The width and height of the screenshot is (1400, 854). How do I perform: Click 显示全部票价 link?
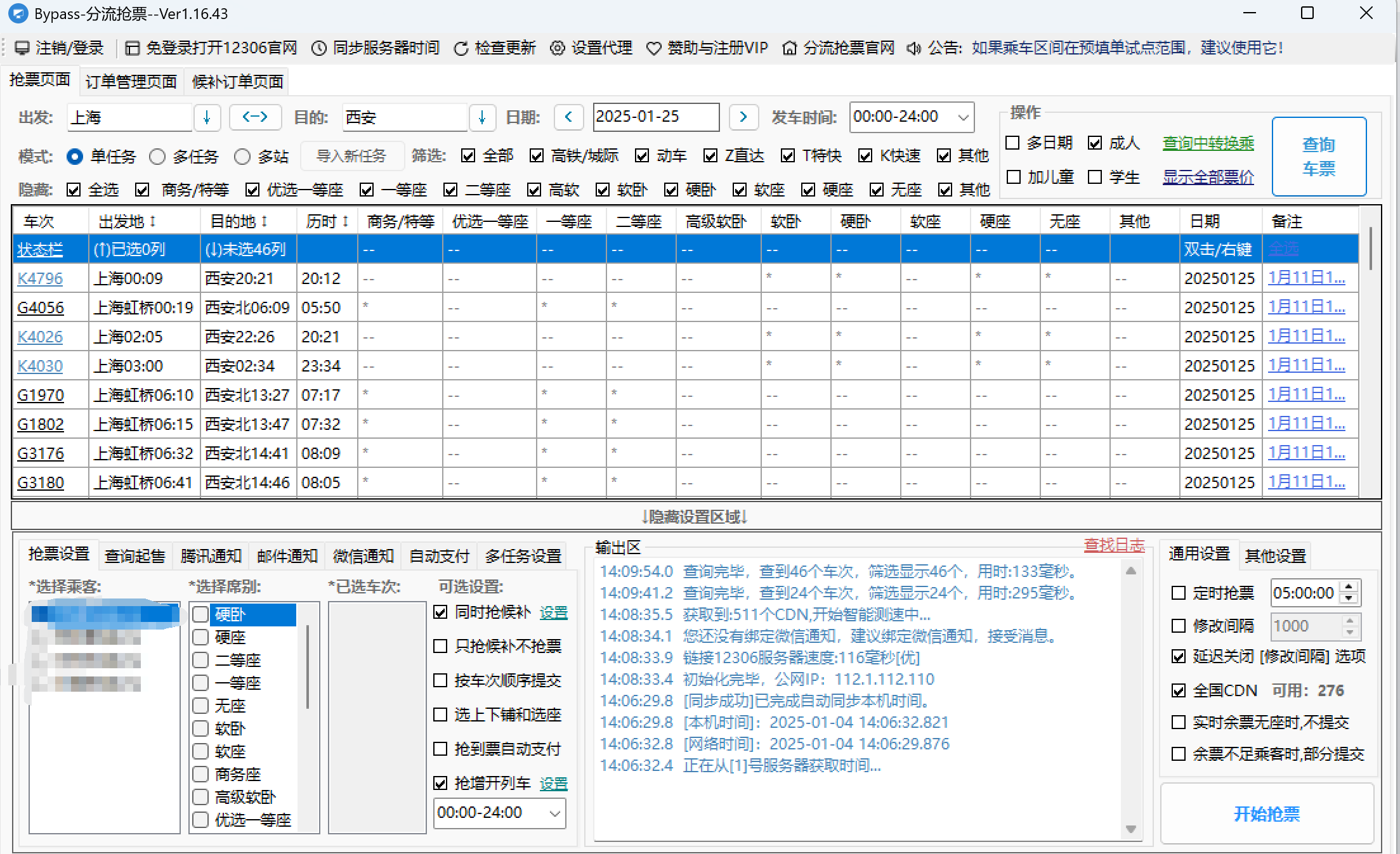pyautogui.click(x=1208, y=177)
